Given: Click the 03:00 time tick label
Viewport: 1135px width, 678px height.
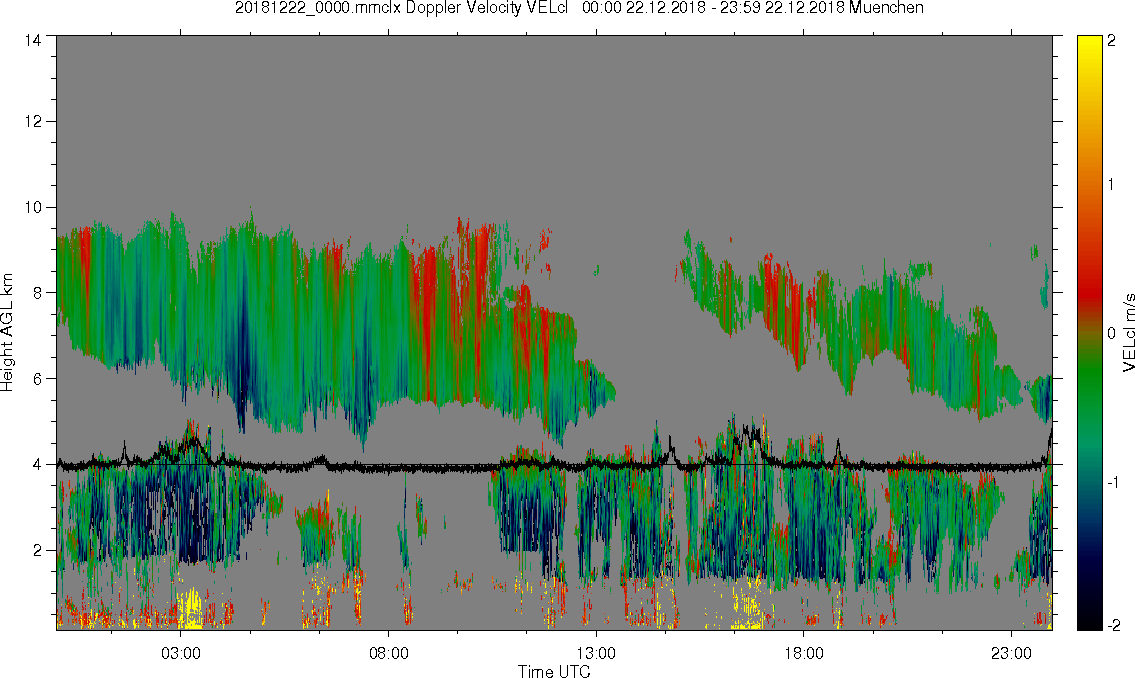Looking at the screenshot, I should pos(181,653).
